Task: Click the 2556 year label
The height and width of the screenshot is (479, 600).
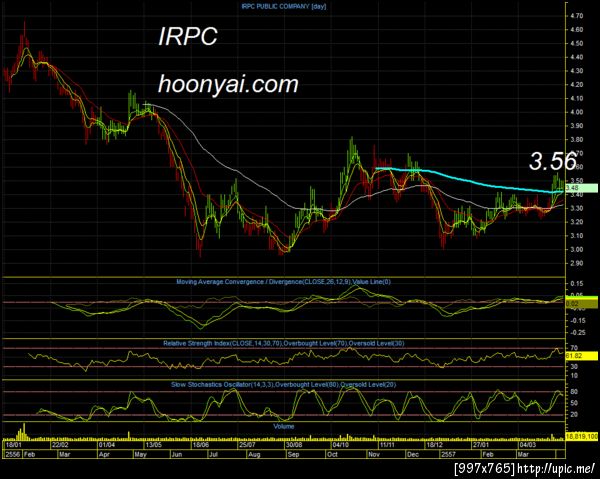Action: click(x=12, y=455)
